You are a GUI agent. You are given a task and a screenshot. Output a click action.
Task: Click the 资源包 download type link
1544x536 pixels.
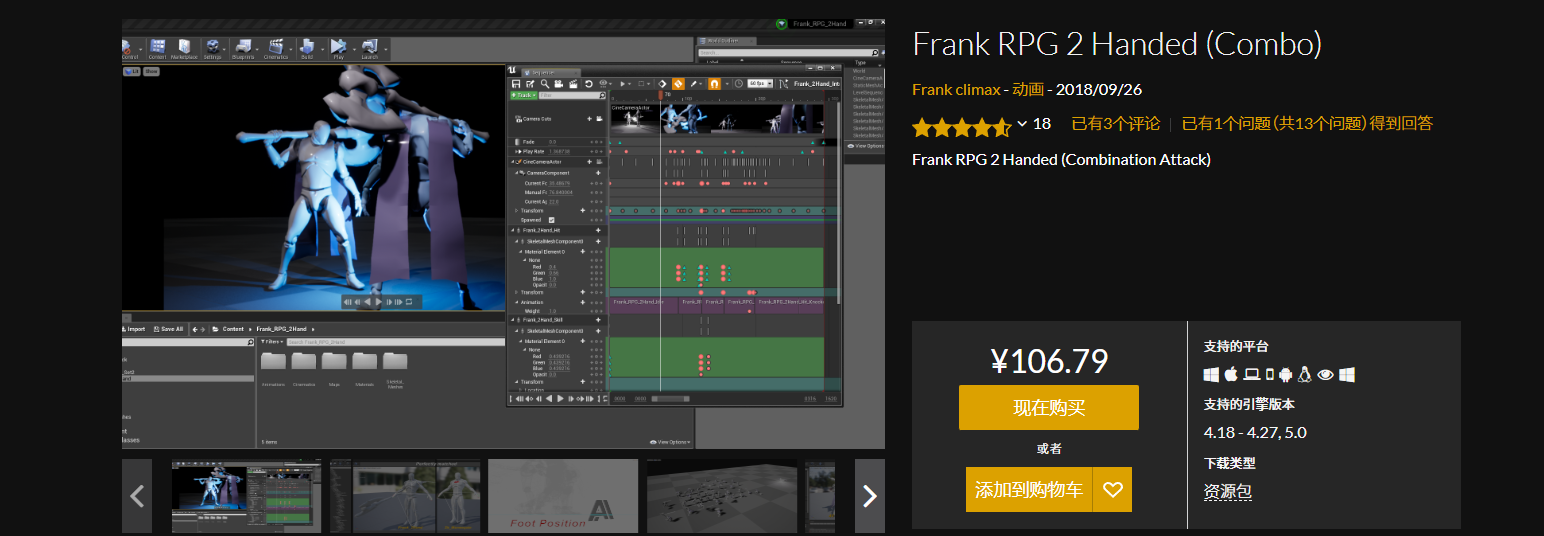tap(1228, 491)
